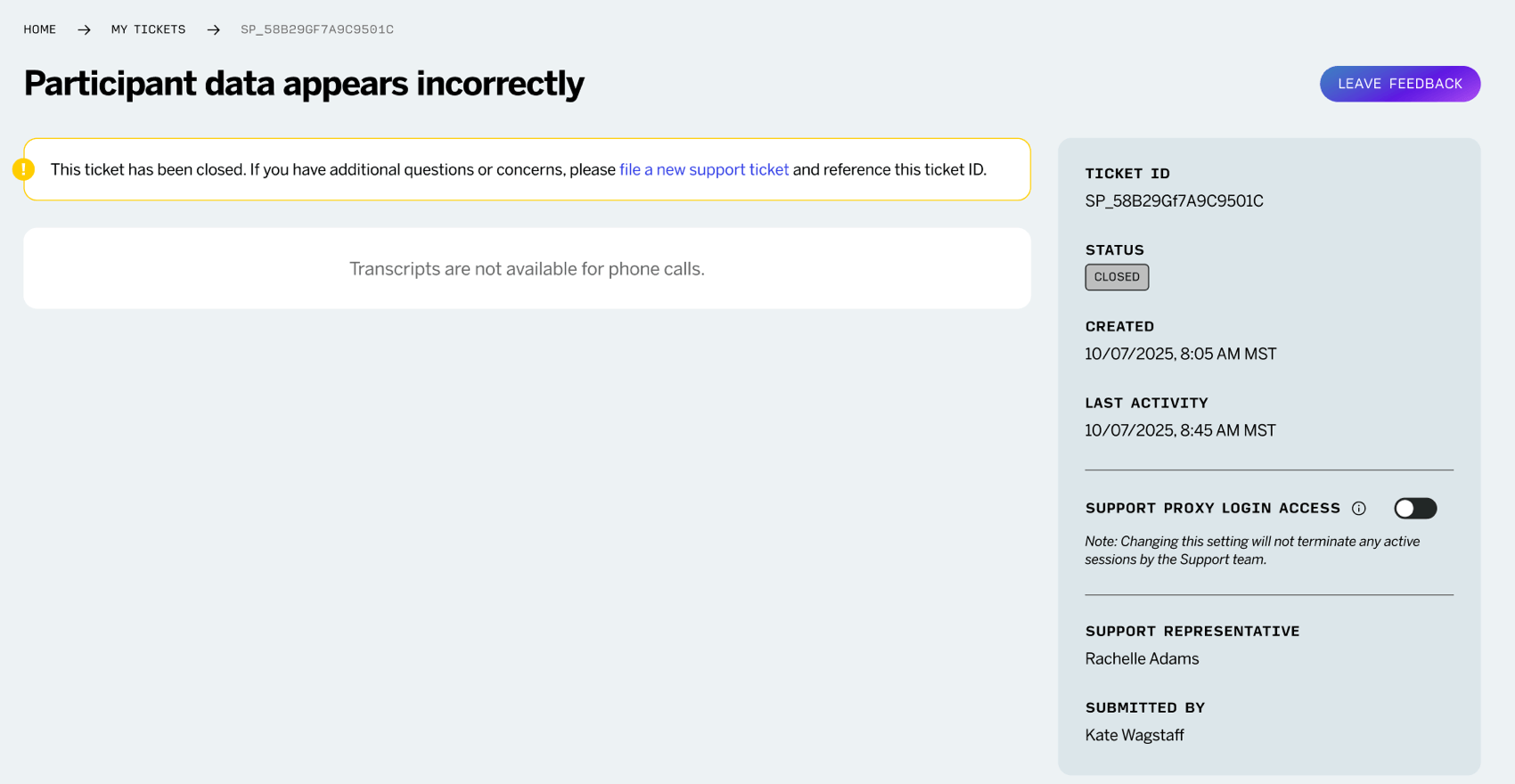Click the page title Participant data appears incorrectly
The height and width of the screenshot is (784, 1515).
tap(303, 83)
